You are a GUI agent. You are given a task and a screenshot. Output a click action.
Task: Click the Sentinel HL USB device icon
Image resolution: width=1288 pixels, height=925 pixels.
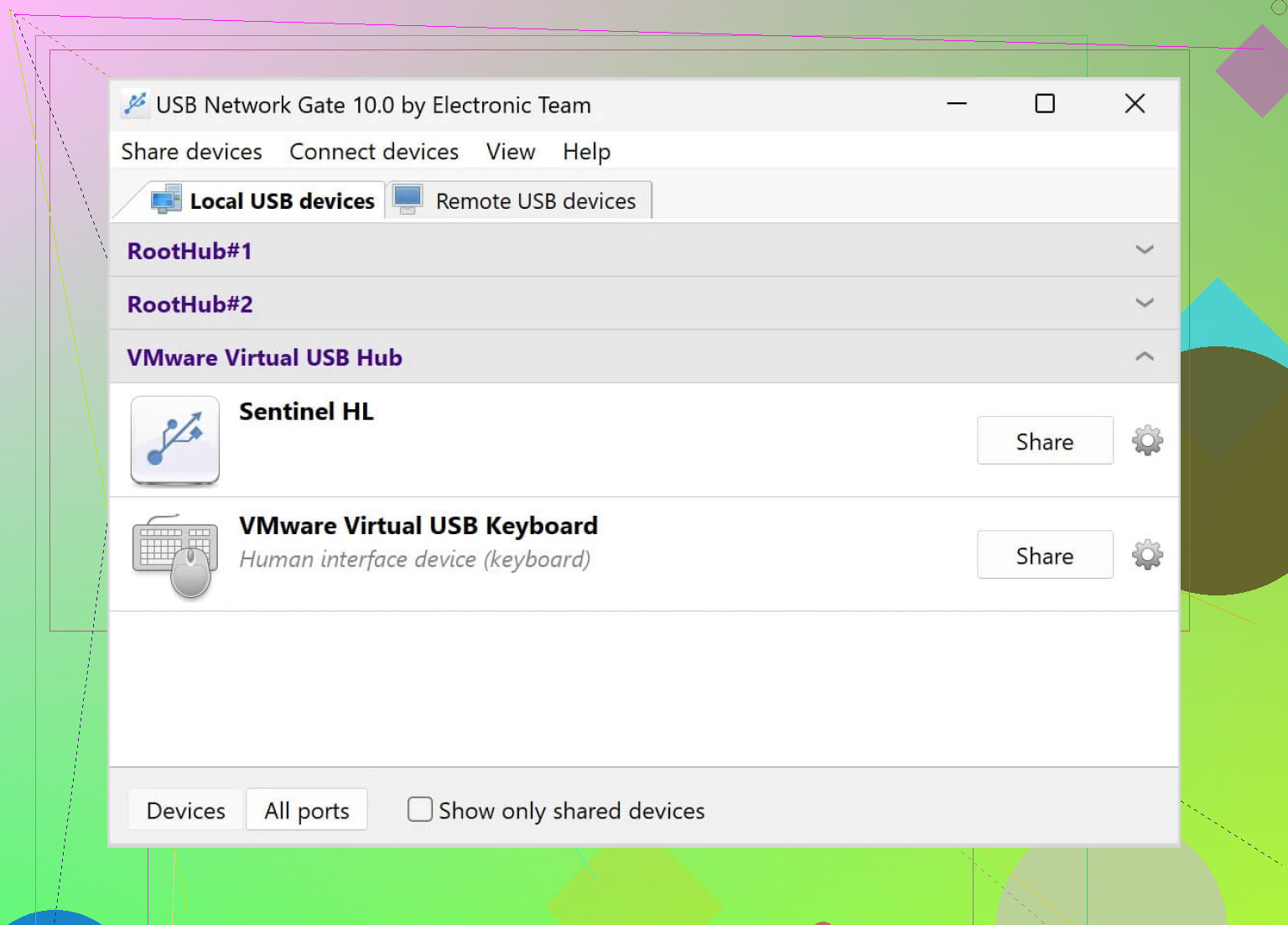point(175,440)
